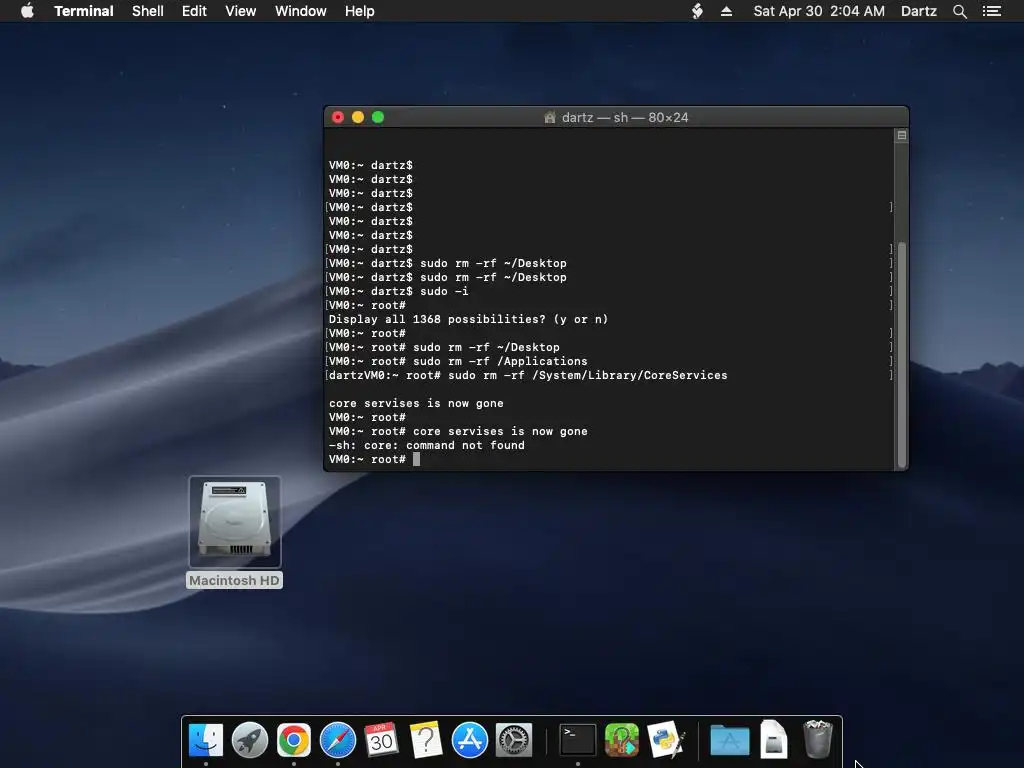Open the Applications folder stack in Dock
Image resolution: width=1024 pixels, height=768 pixels.
(x=729, y=740)
